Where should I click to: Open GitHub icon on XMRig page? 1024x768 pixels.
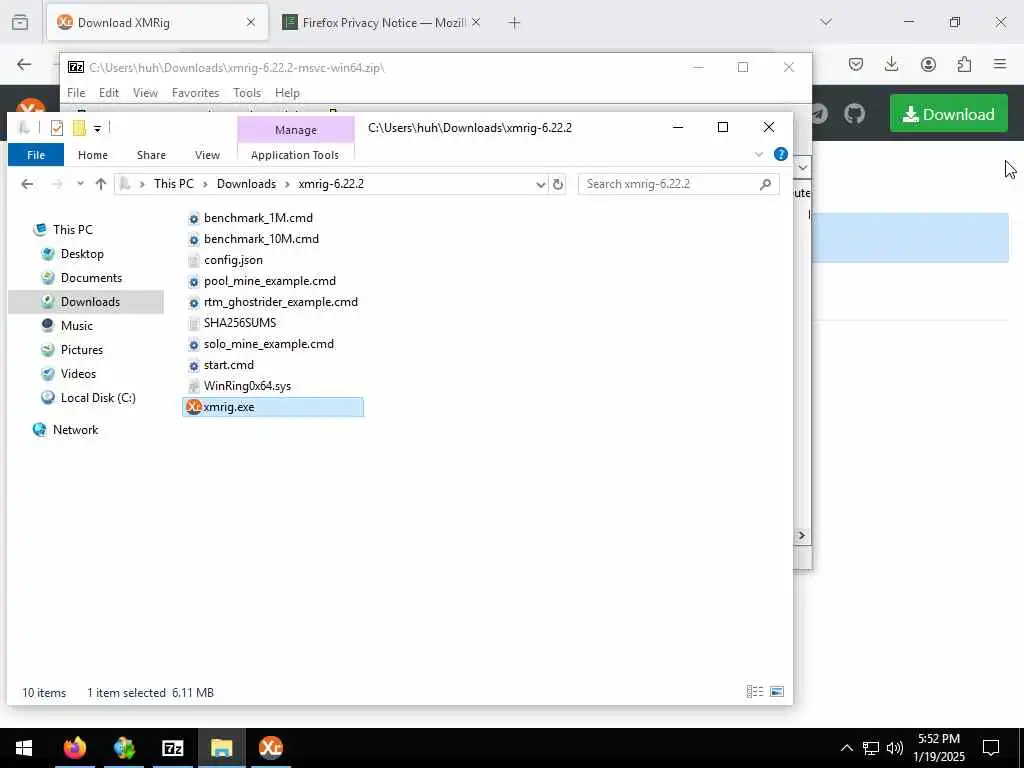pyautogui.click(x=854, y=114)
